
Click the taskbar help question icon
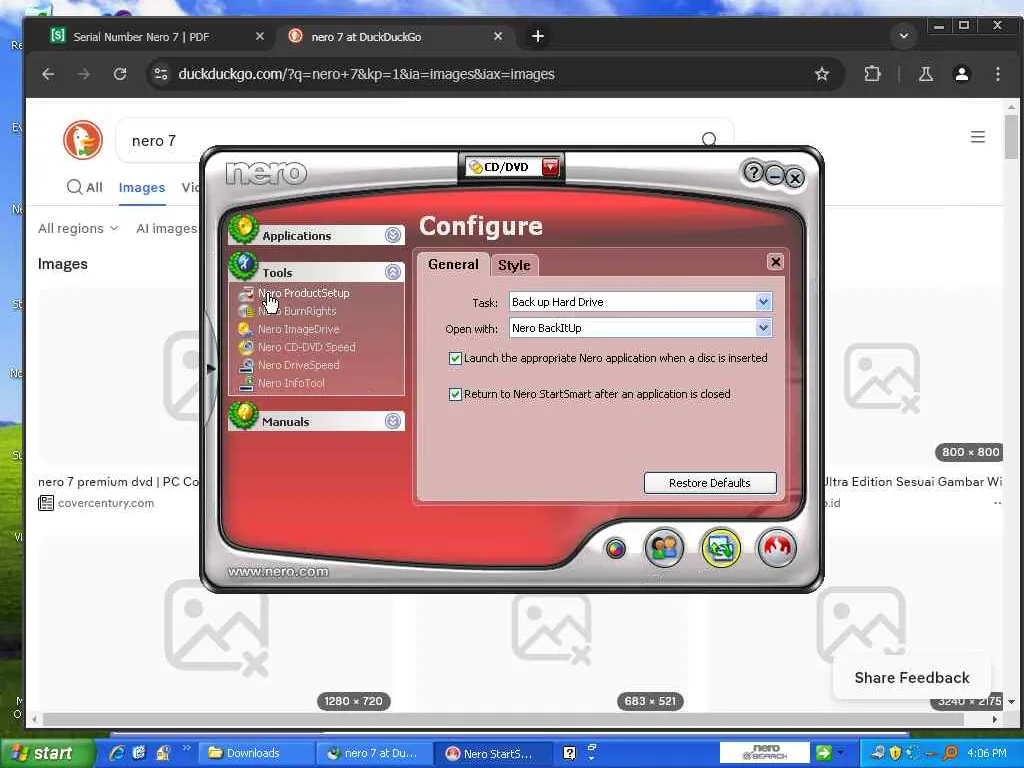[x=569, y=753]
